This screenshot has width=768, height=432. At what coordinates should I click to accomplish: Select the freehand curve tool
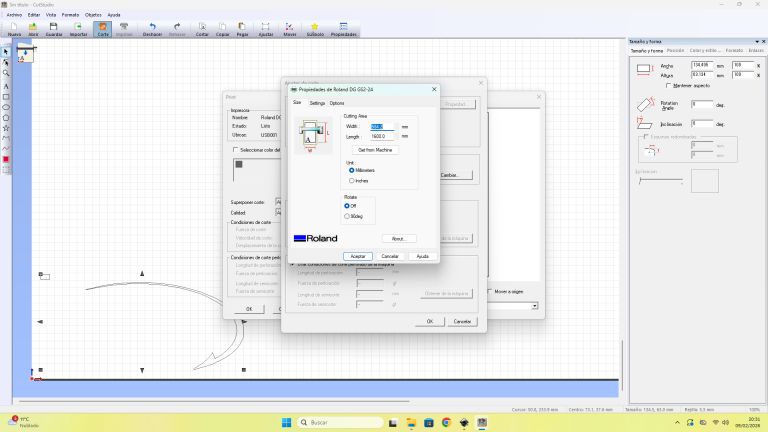click(6, 148)
